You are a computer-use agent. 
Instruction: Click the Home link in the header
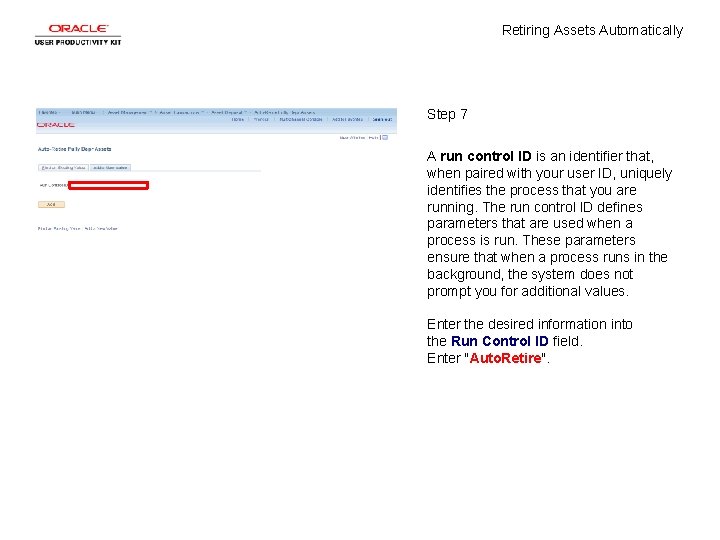point(237,119)
